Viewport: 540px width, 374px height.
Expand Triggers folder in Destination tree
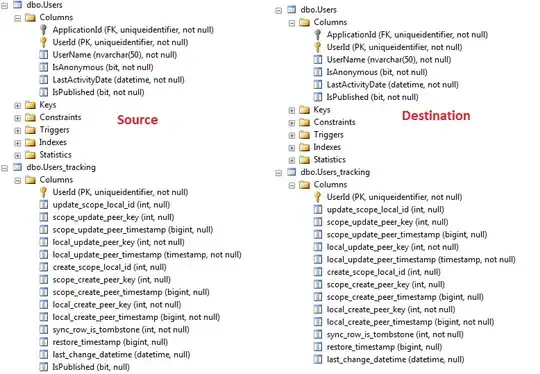pos(291,135)
